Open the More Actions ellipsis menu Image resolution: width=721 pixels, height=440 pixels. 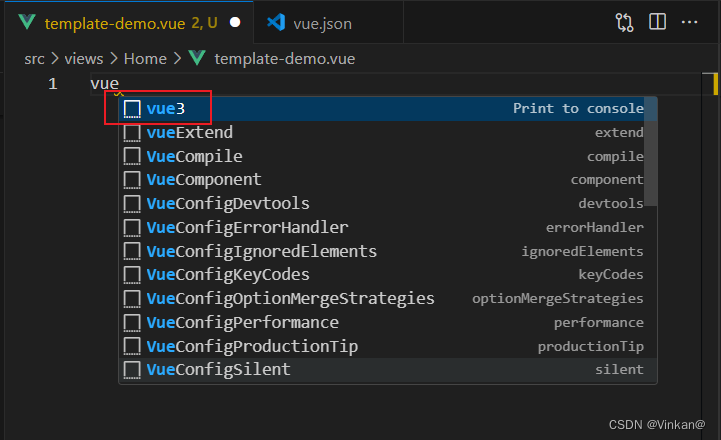(x=689, y=22)
